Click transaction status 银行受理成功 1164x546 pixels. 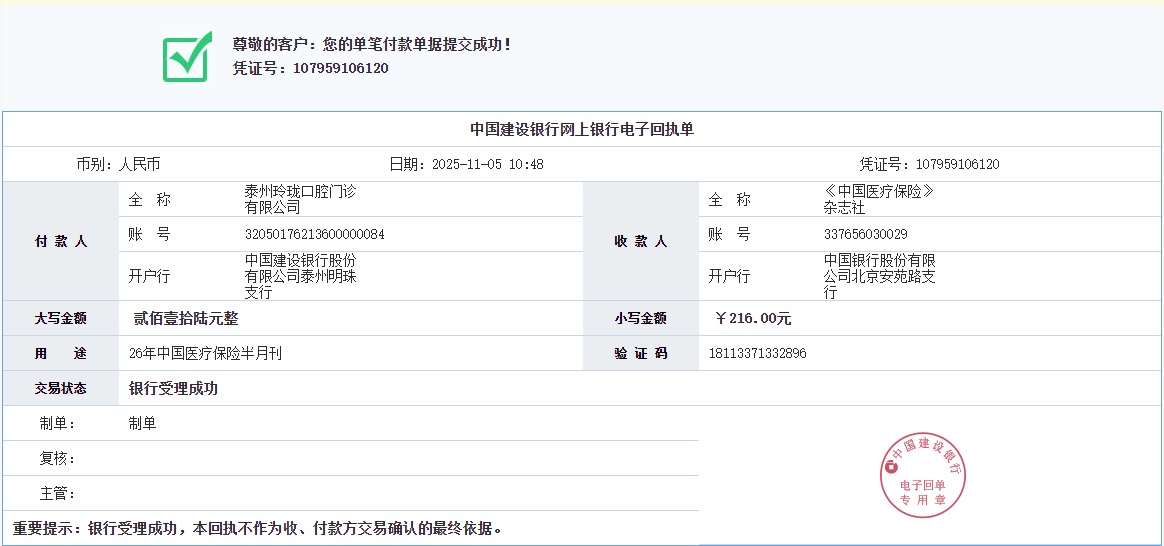tap(173, 388)
